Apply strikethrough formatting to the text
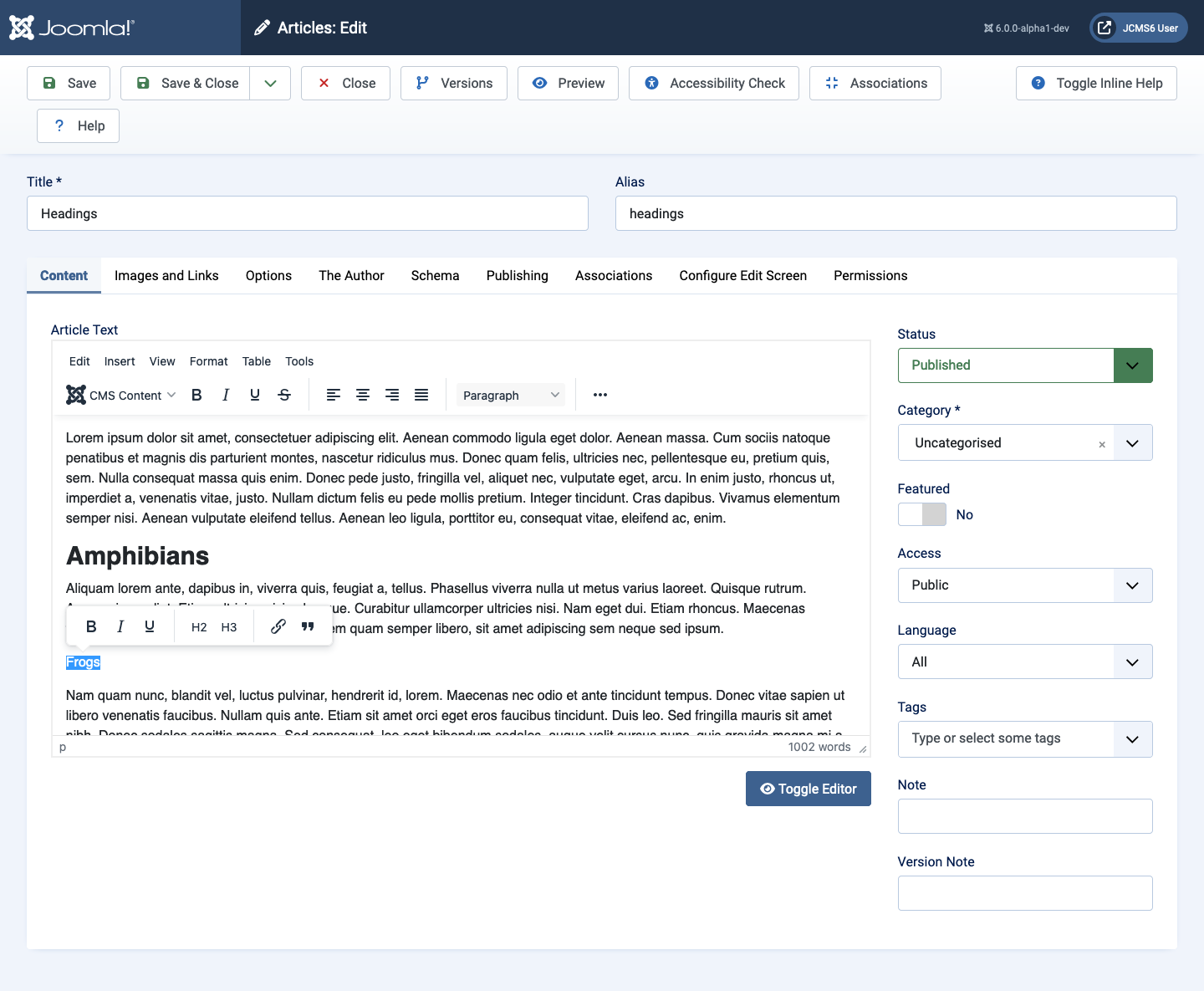Viewport: 1204px width, 991px height. point(284,395)
